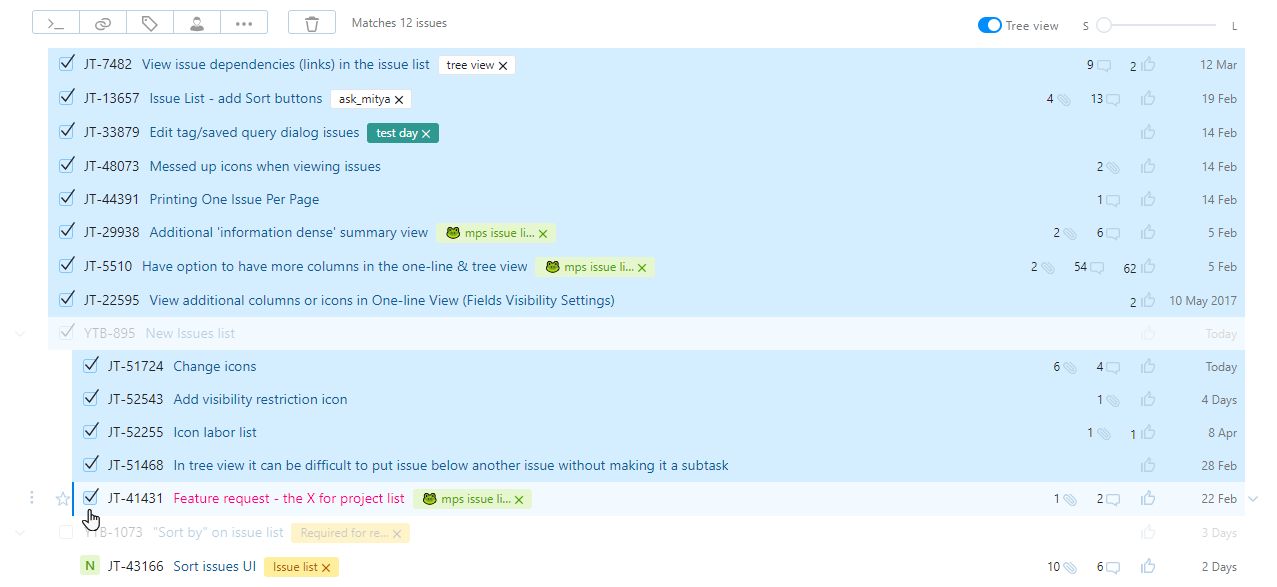Vote thumbs-up on JT-33879
The height and width of the screenshot is (587, 1277).
pos(1148,132)
